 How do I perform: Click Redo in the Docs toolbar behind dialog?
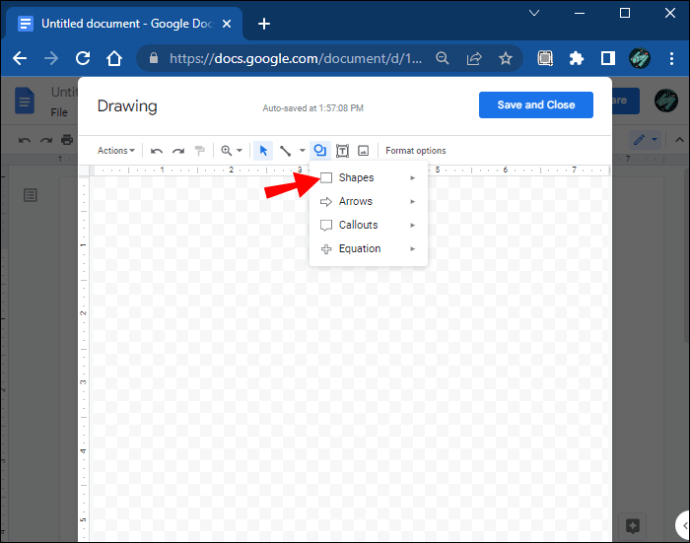[46, 140]
